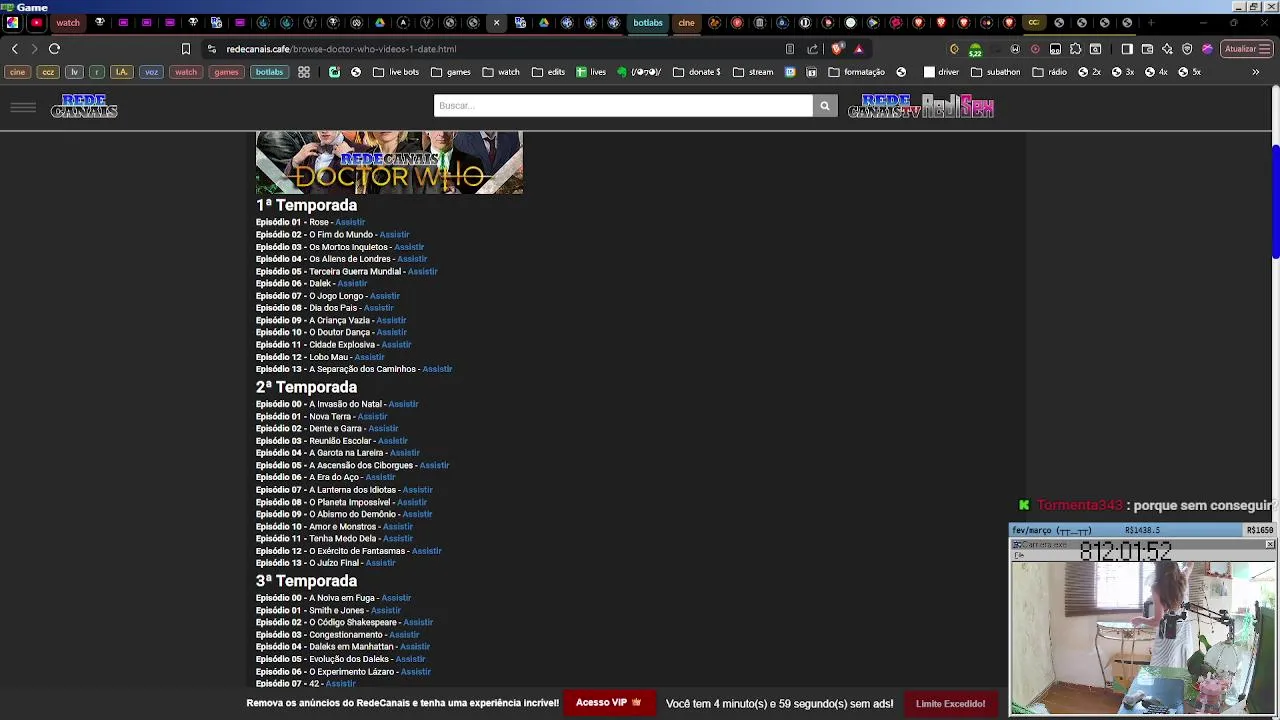Open the '5x' speed bookmark

click(1190, 72)
